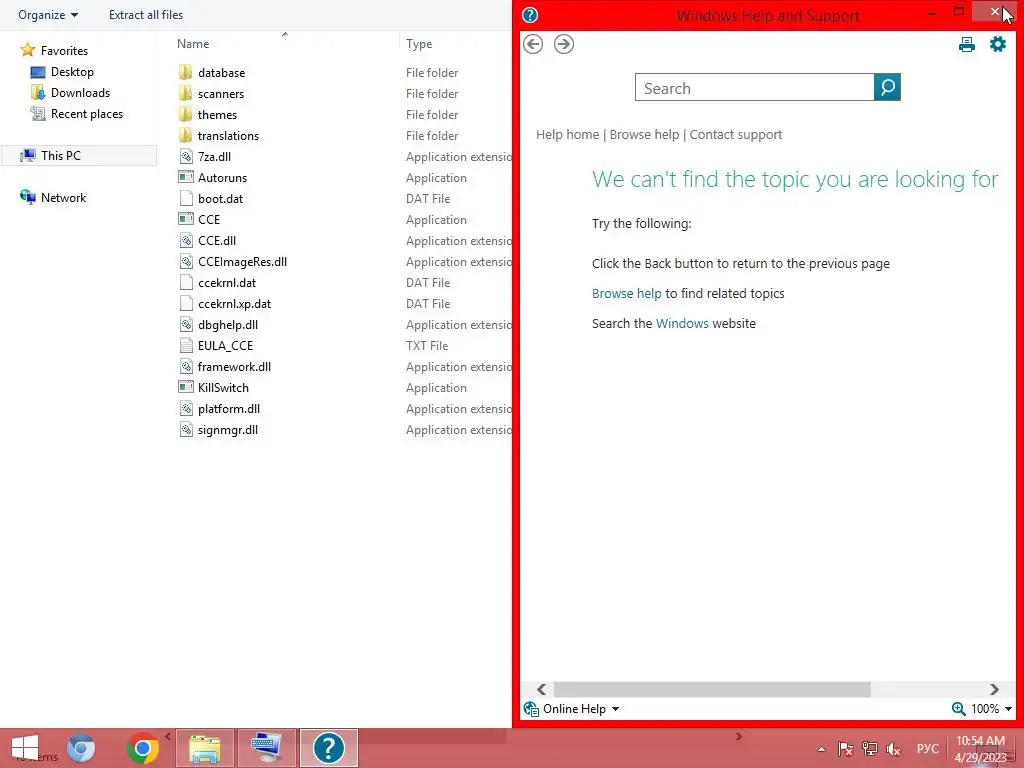Viewport: 1024px width, 768px height.
Task: Select the ccekrnl.dat file
Action: pos(227,283)
